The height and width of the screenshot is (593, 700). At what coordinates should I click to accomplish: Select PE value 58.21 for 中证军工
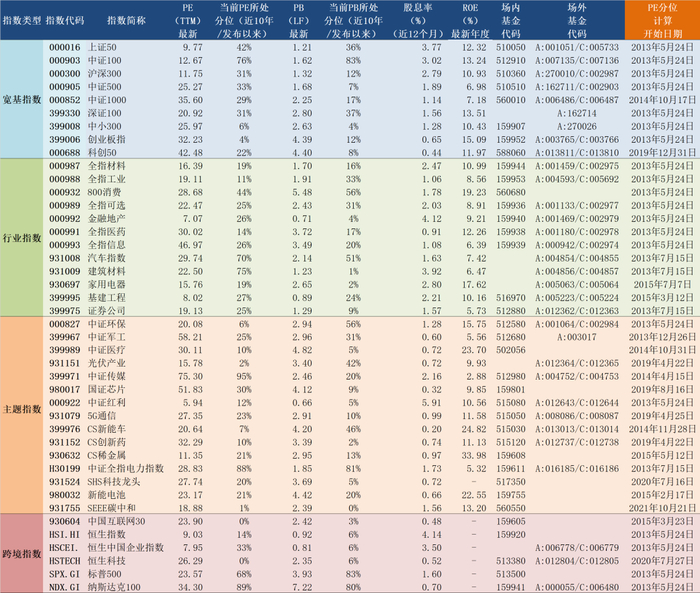[190, 337]
